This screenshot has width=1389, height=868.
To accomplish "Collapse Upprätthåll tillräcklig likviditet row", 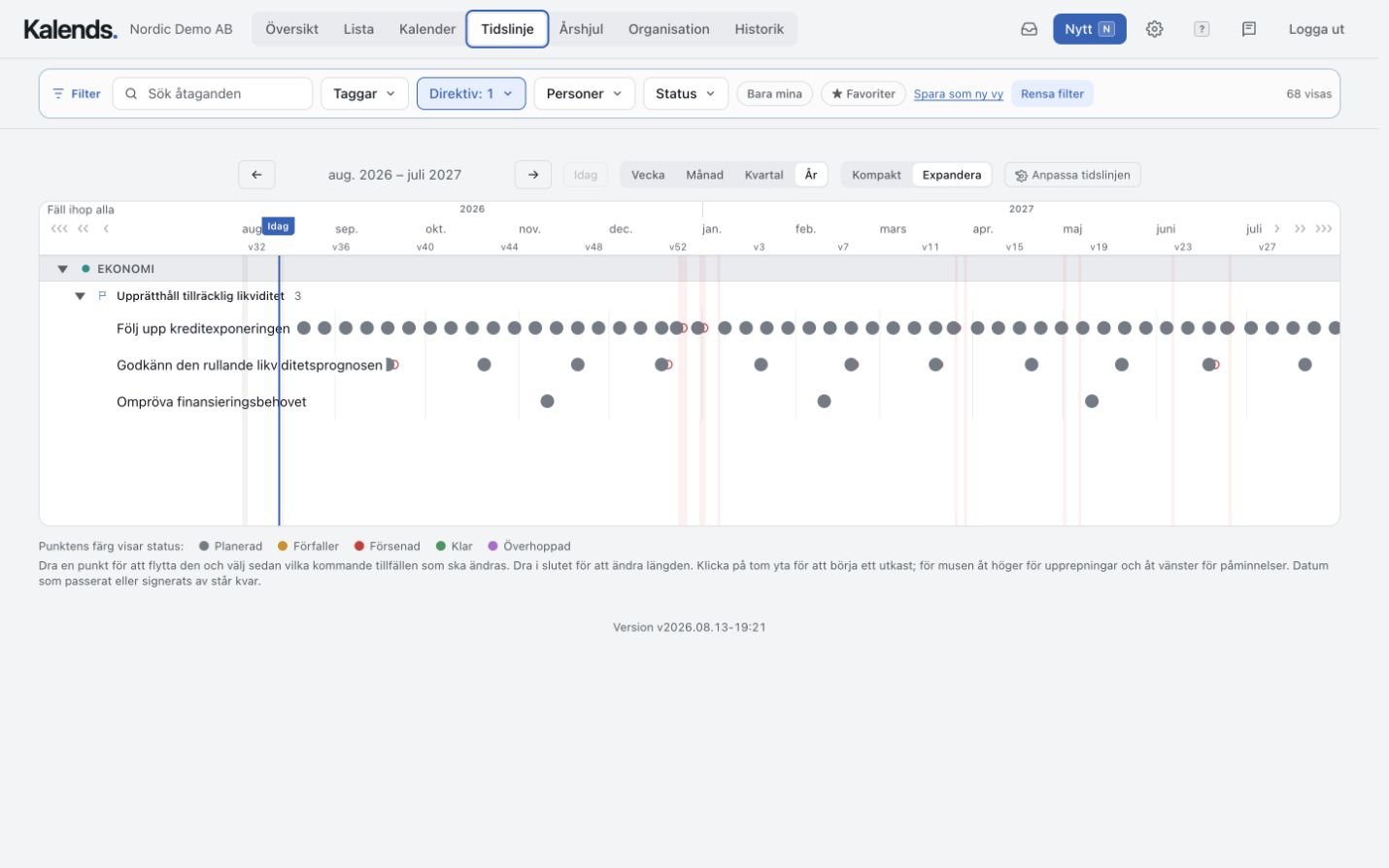I will (81, 296).
